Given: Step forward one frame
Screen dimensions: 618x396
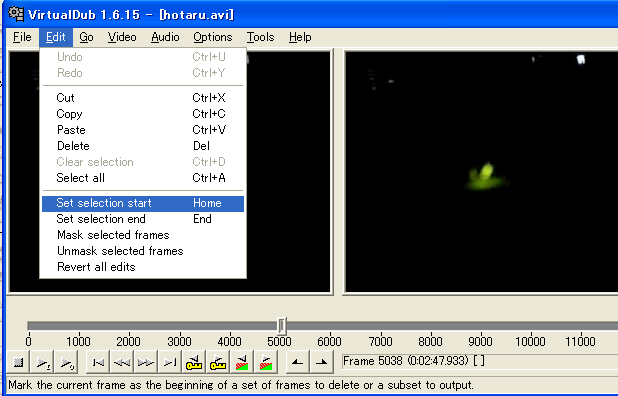Looking at the screenshot, I should 146,362.
